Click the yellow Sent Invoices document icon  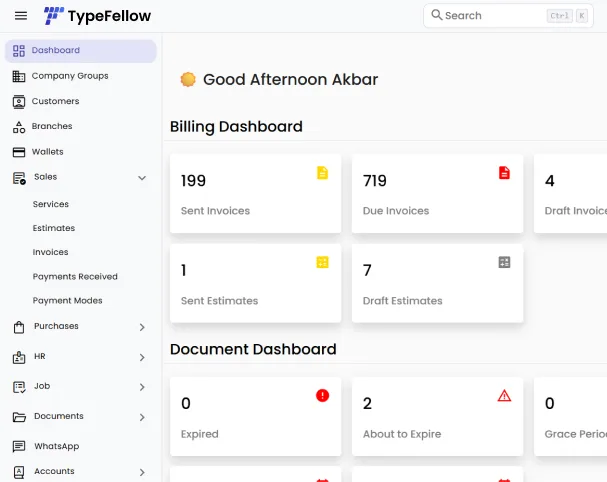pyautogui.click(x=322, y=173)
